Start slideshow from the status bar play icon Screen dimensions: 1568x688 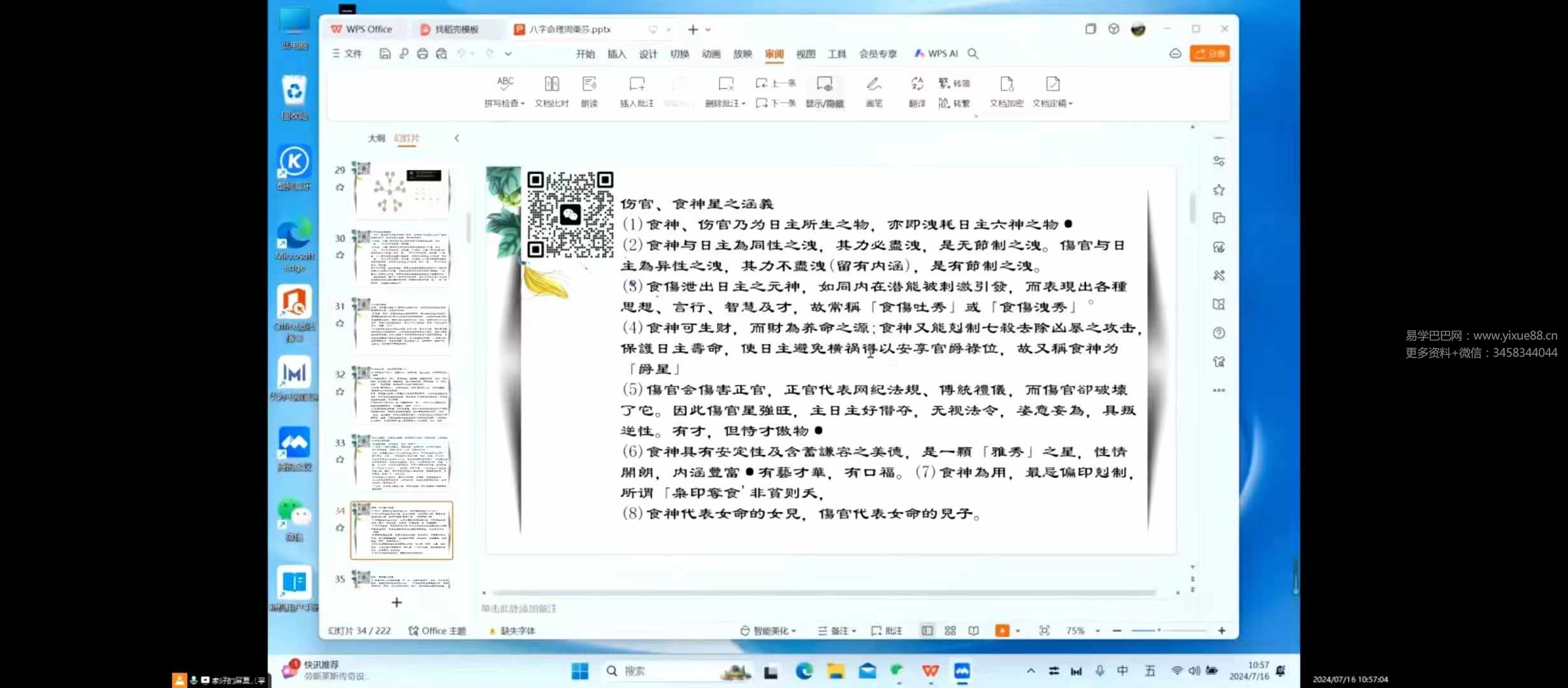coord(1002,630)
